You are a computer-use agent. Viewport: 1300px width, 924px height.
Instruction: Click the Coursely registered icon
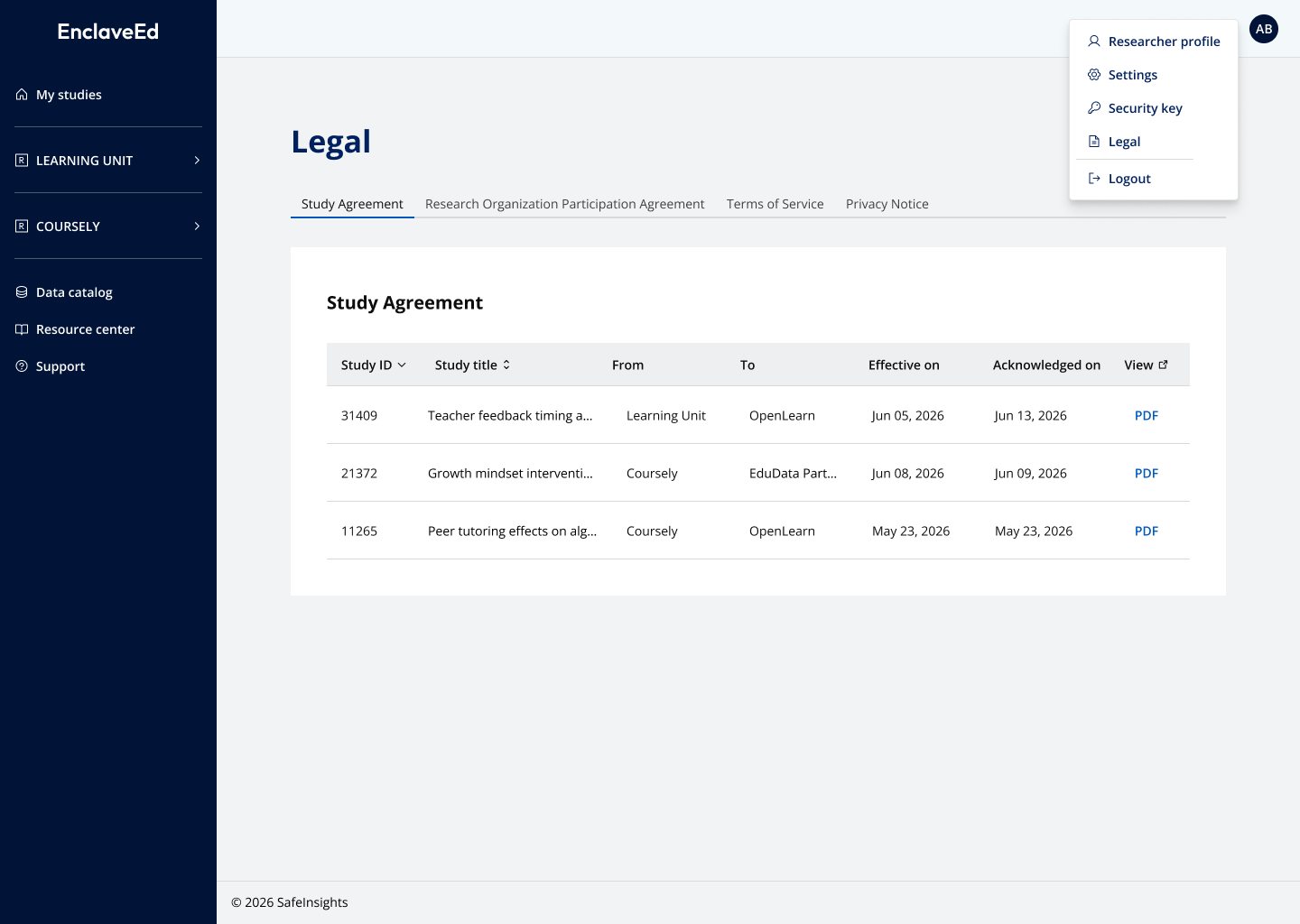coord(22,226)
